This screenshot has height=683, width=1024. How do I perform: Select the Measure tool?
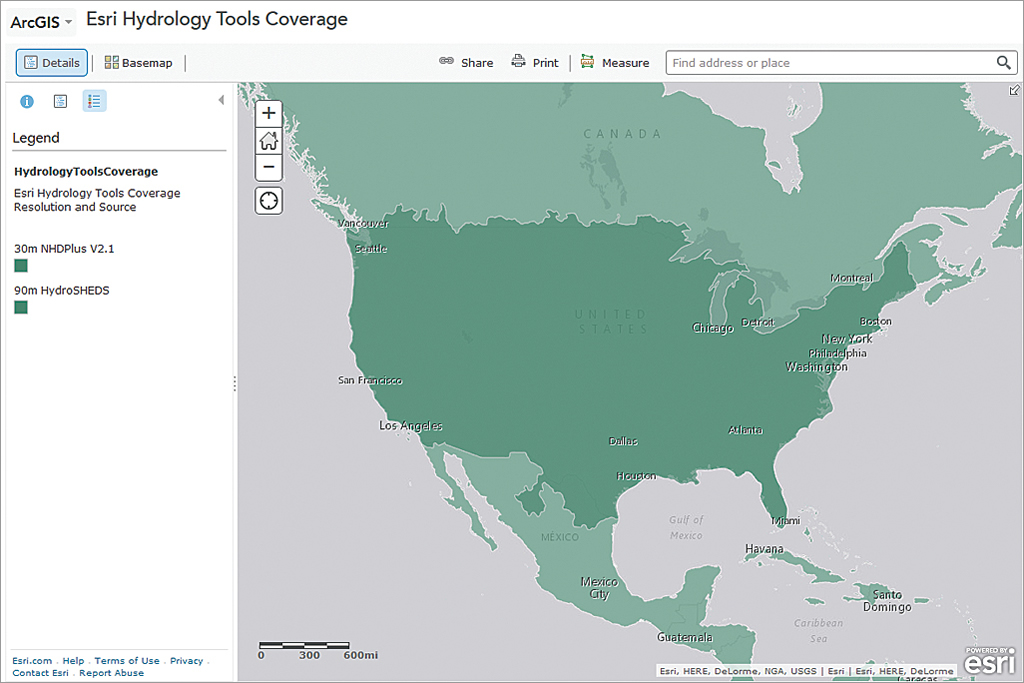pos(615,62)
